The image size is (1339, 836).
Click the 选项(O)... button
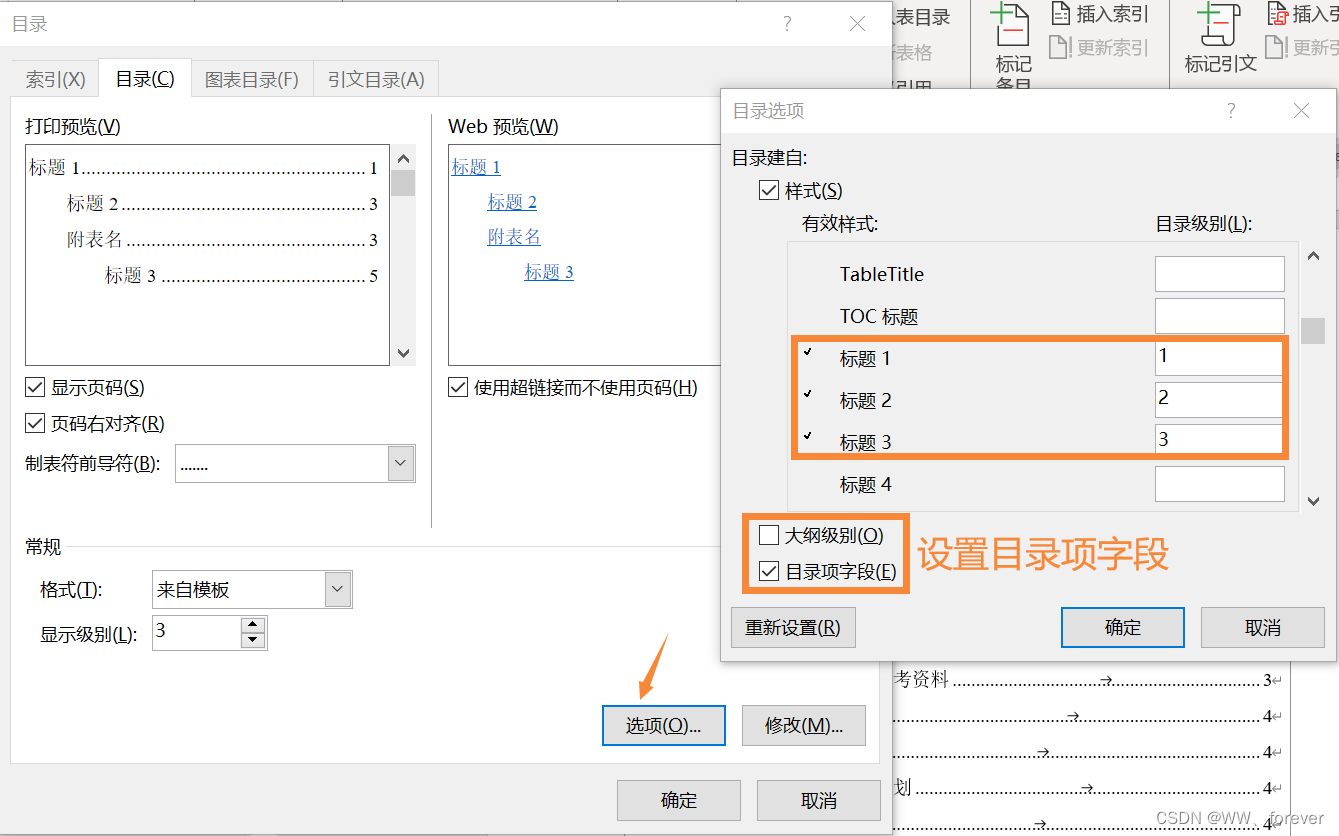click(x=664, y=726)
